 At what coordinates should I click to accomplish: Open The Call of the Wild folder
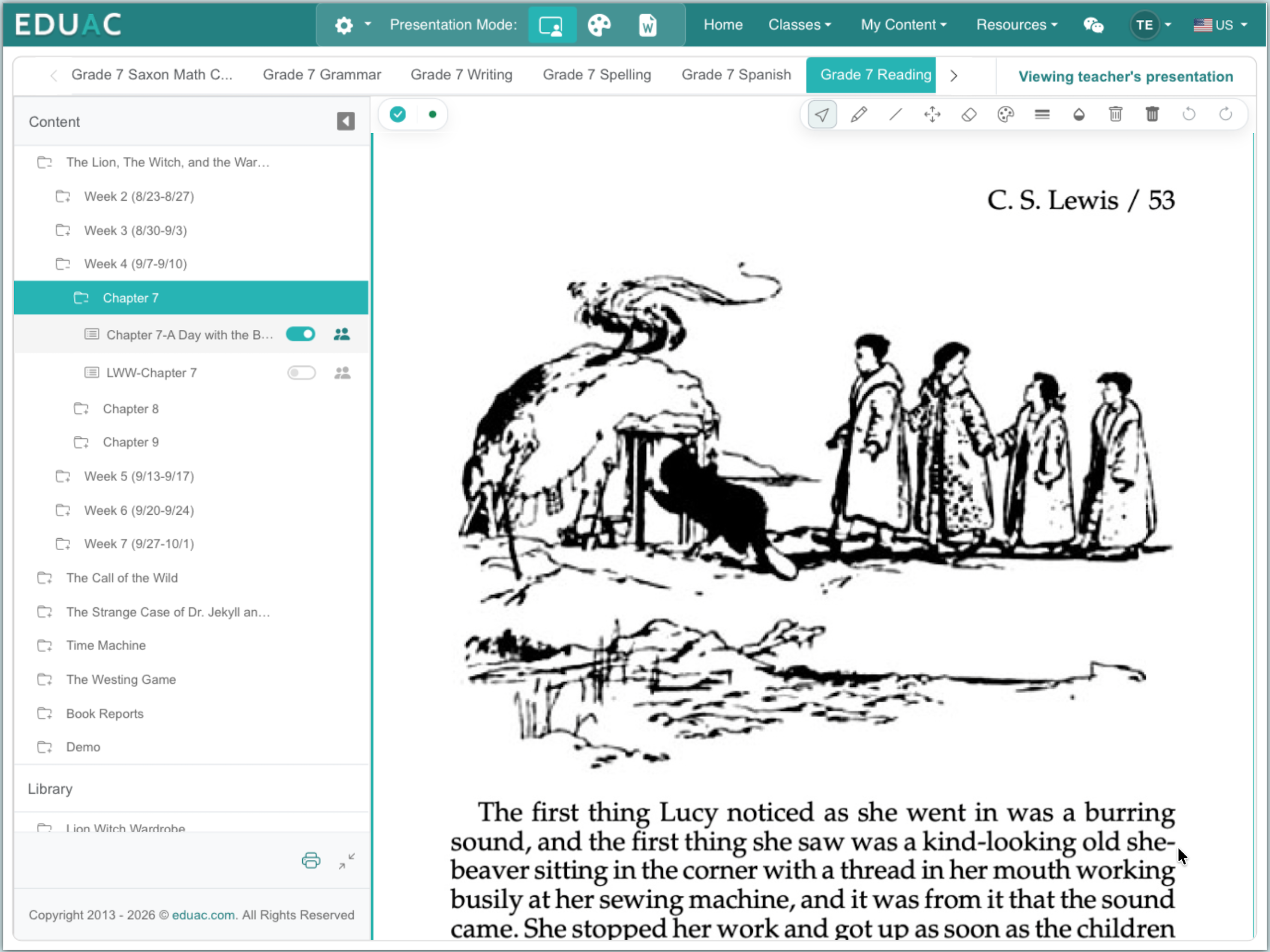coord(122,578)
